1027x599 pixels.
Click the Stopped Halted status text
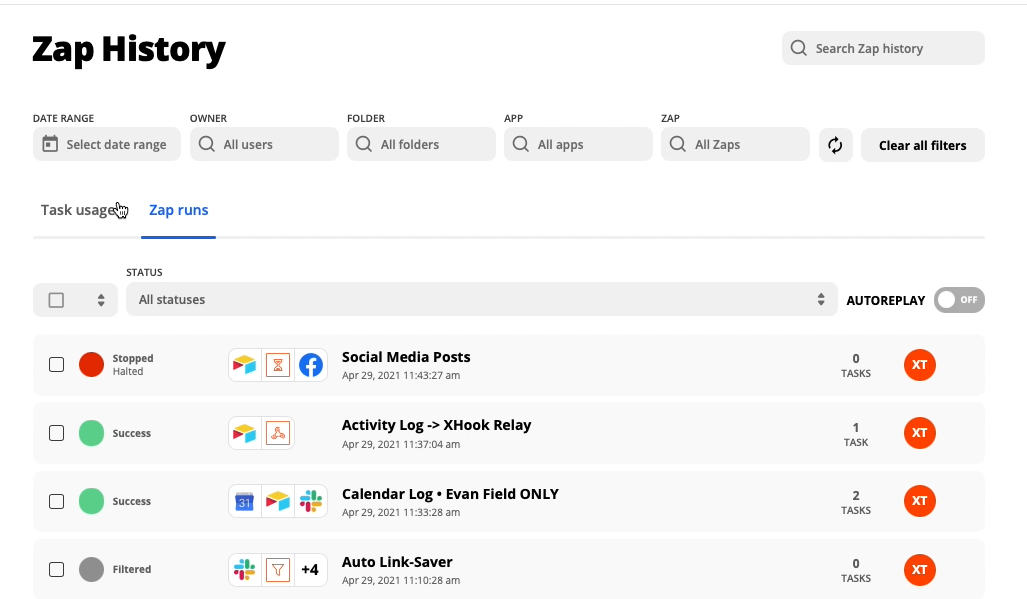(x=133, y=365)
